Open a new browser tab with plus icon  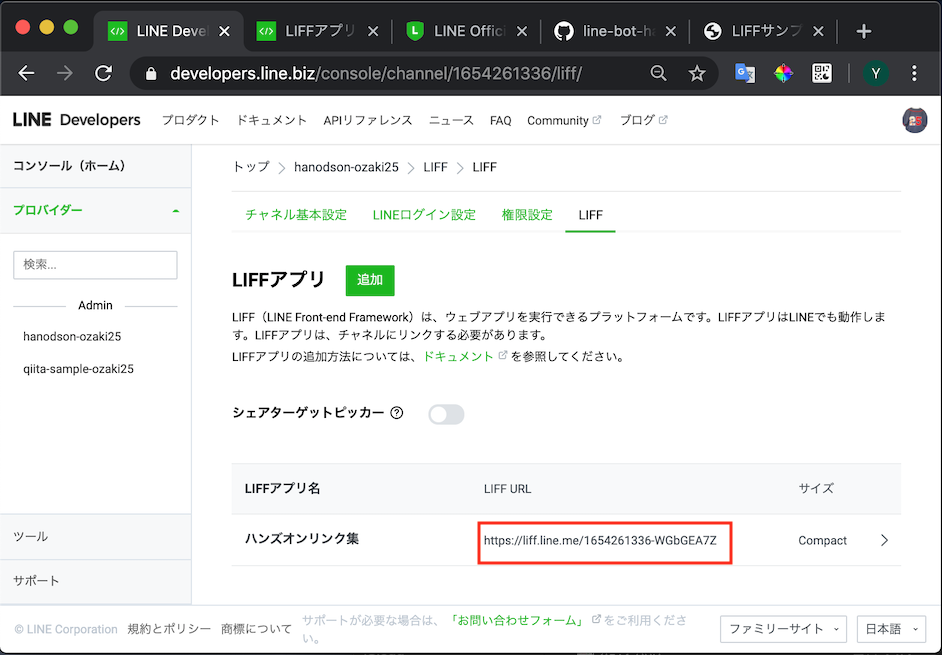coord(863,31)
